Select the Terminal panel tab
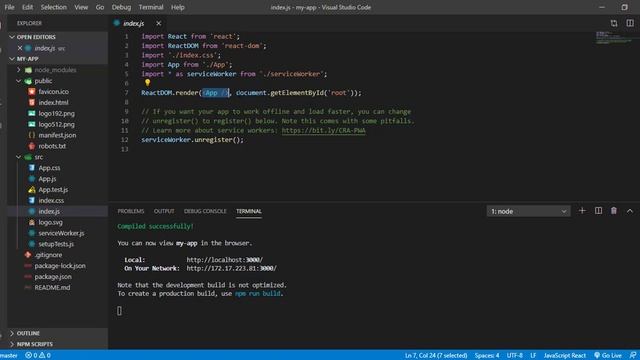Viewport: 640px width, 360px height. tap(249, 211)
